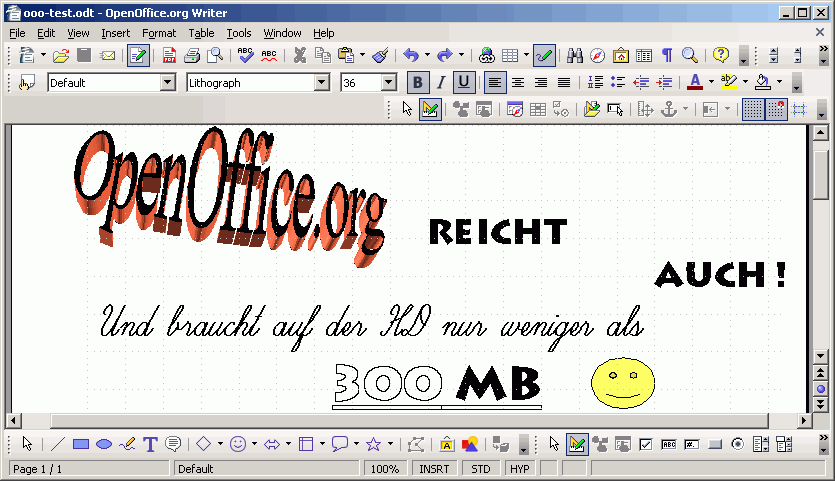Image resolution: width=835 pixels, height=481 pixels.
Task: Click HYP field in status bar
Action: [x=520, y=469]
